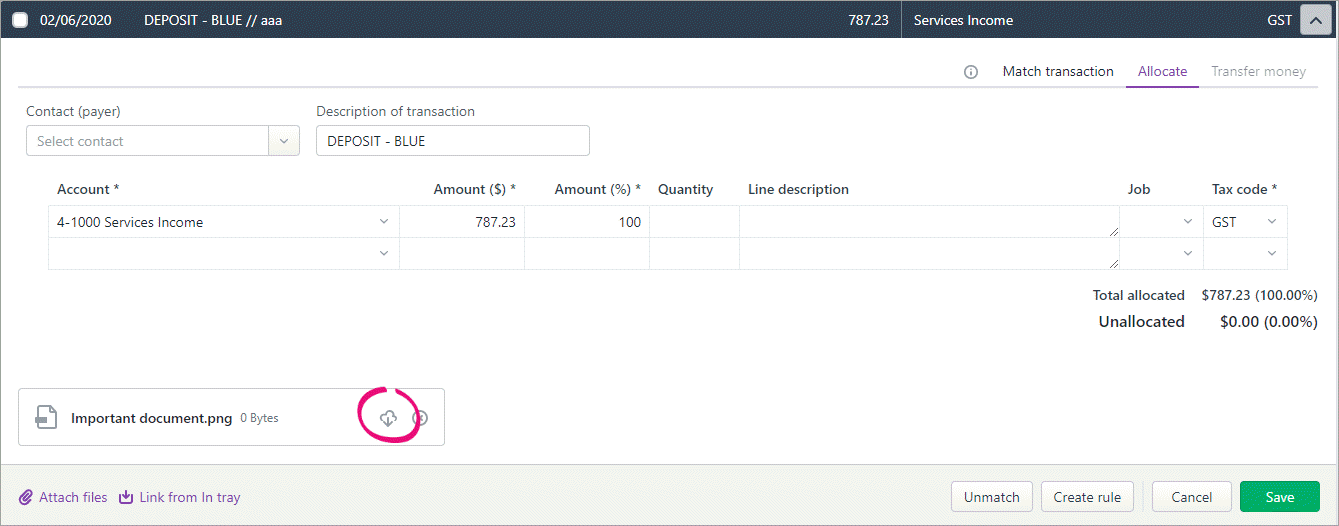Click the Unmatch button

(x=992, y=497)
